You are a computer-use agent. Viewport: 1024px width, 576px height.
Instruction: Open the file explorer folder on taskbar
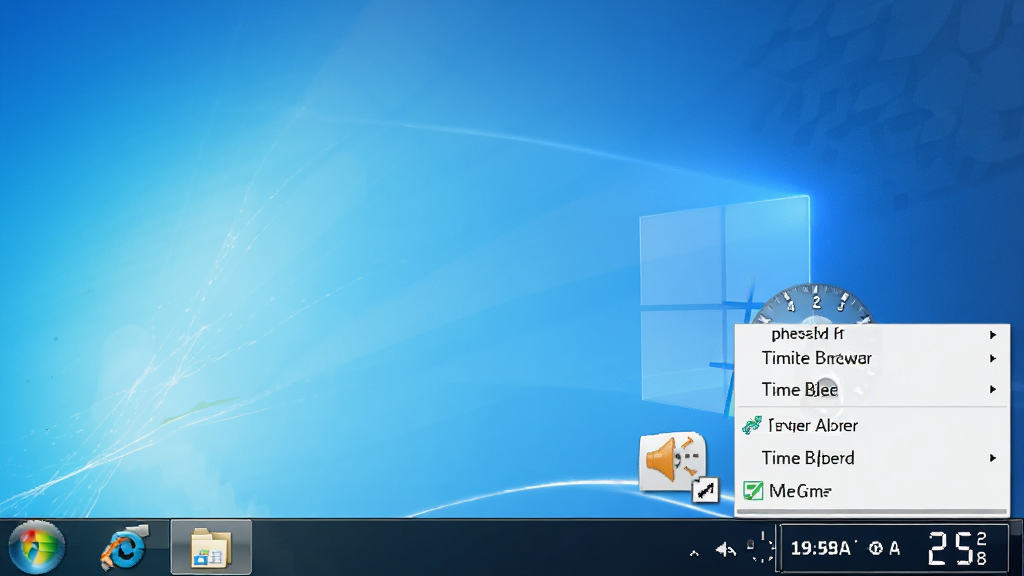pos(211,547)
